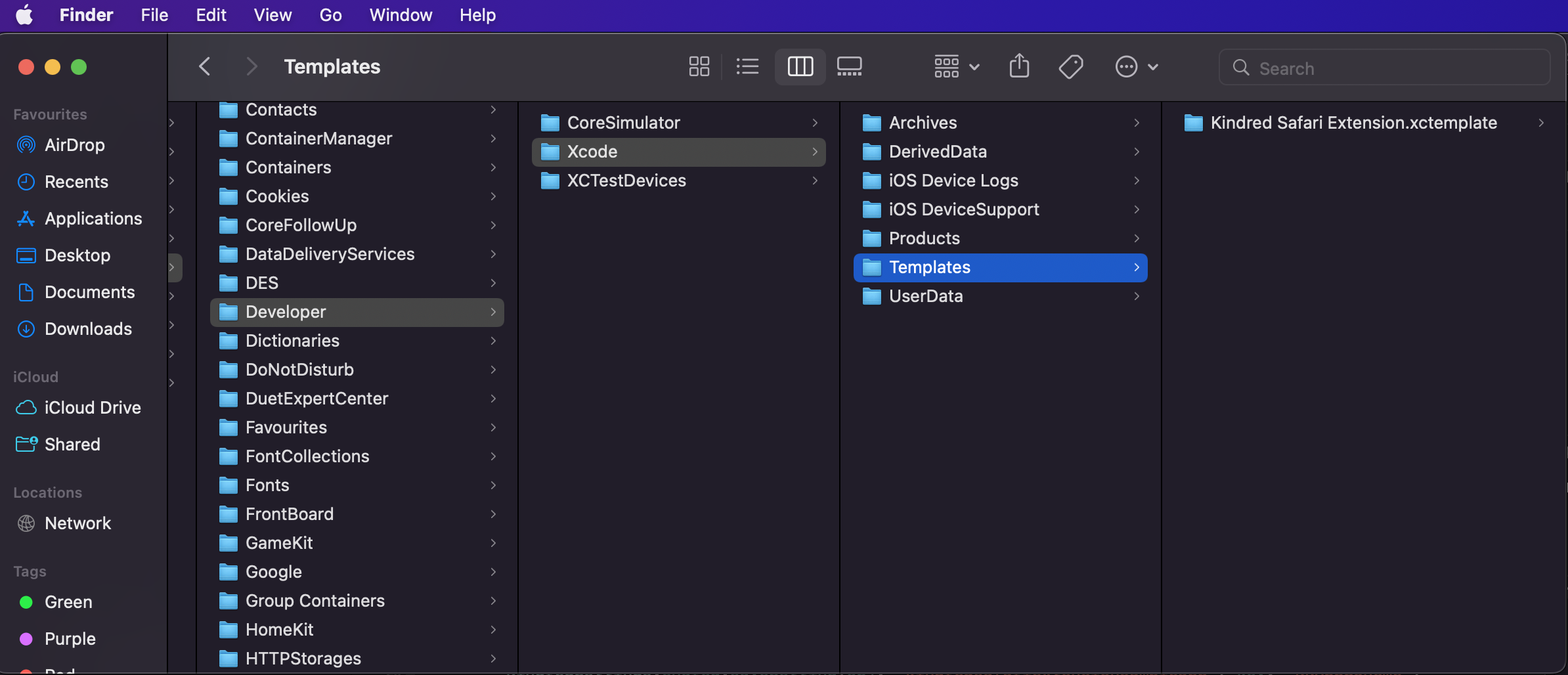1568x675 pixels.
Task: Click the HTTPStorages folder icon
Action: coord(228,659)
